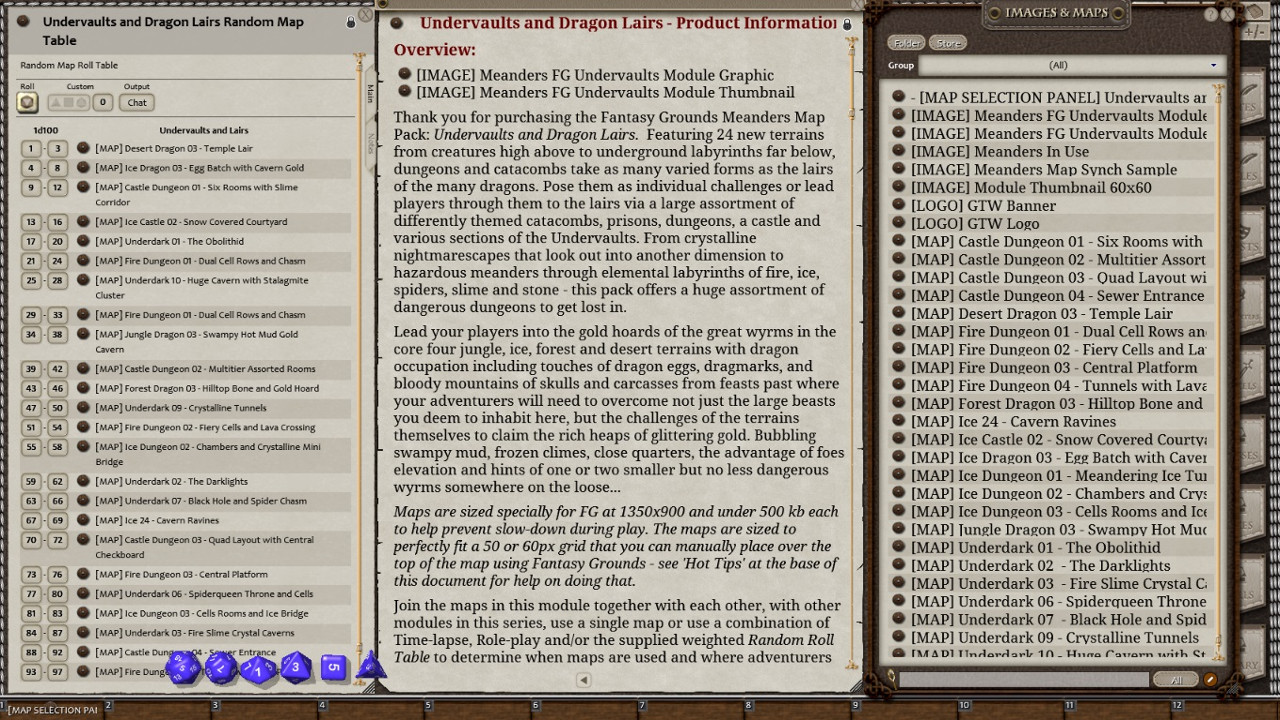
Task: Open the MAP SELECTION PANEL entry icon
Action: (899, 98)
